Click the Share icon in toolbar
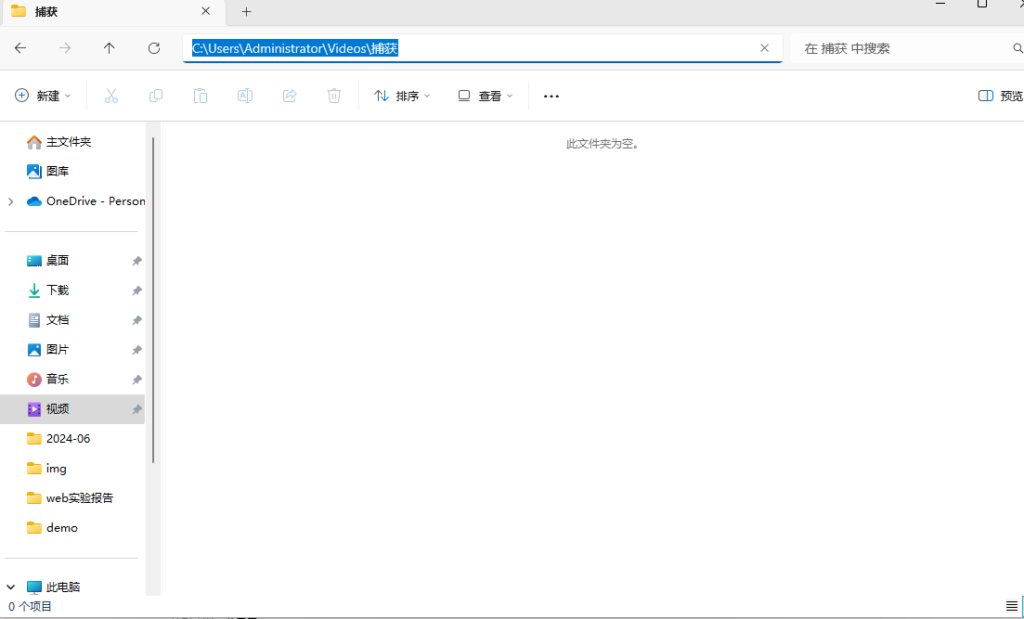 [x=290, y=96]
